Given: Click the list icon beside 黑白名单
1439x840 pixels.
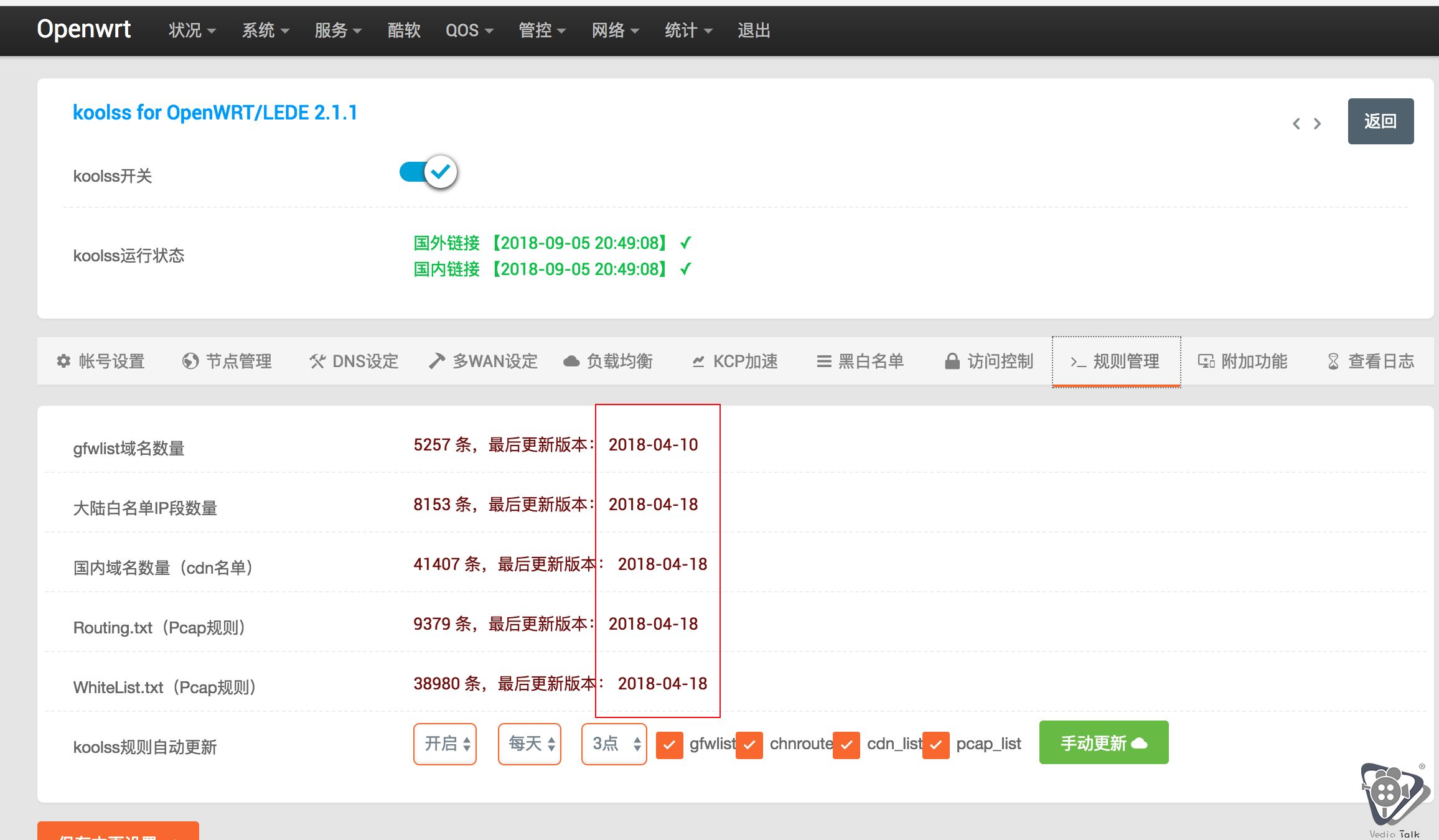Looking at the screenshot, I should pos(824,362).
